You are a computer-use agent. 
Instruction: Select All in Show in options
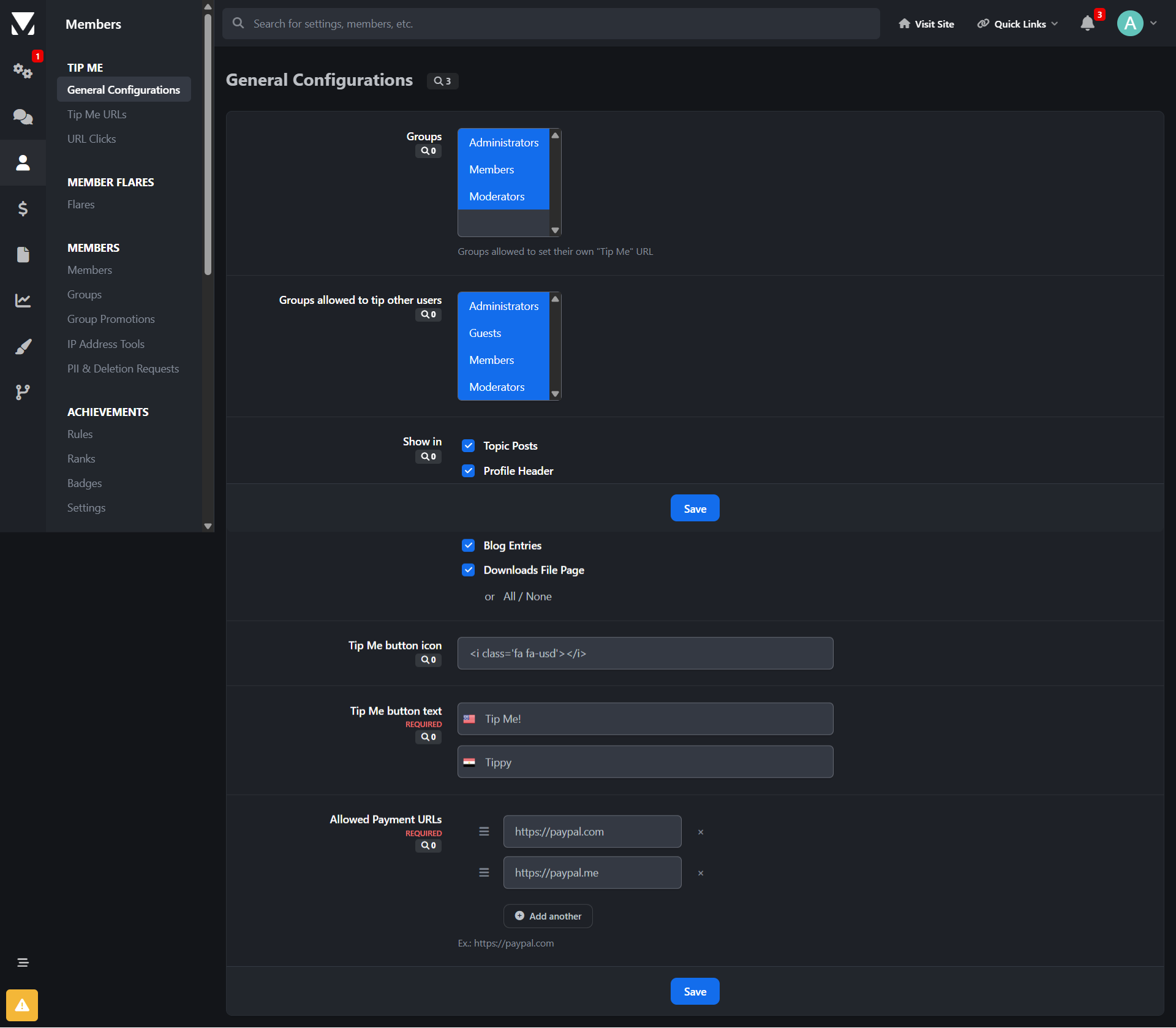(x=510, y=597)
